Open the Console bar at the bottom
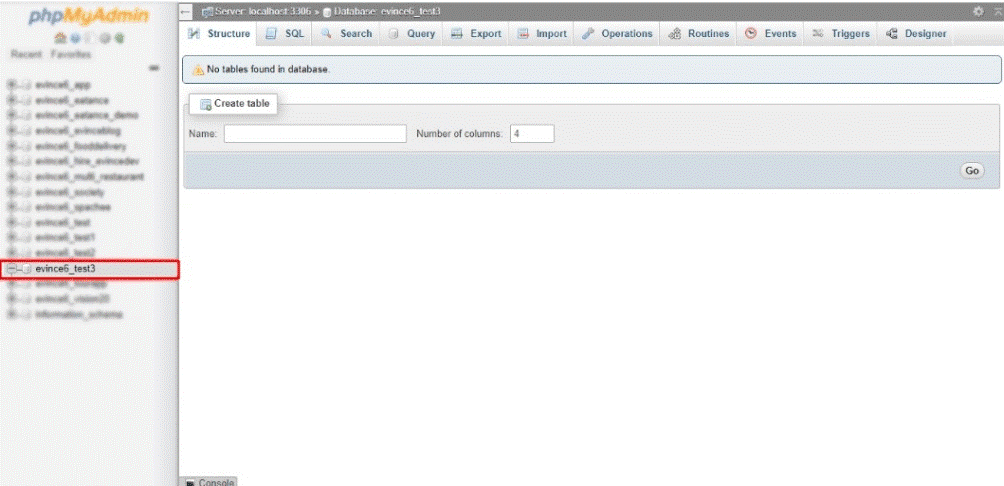 [210, 482]
